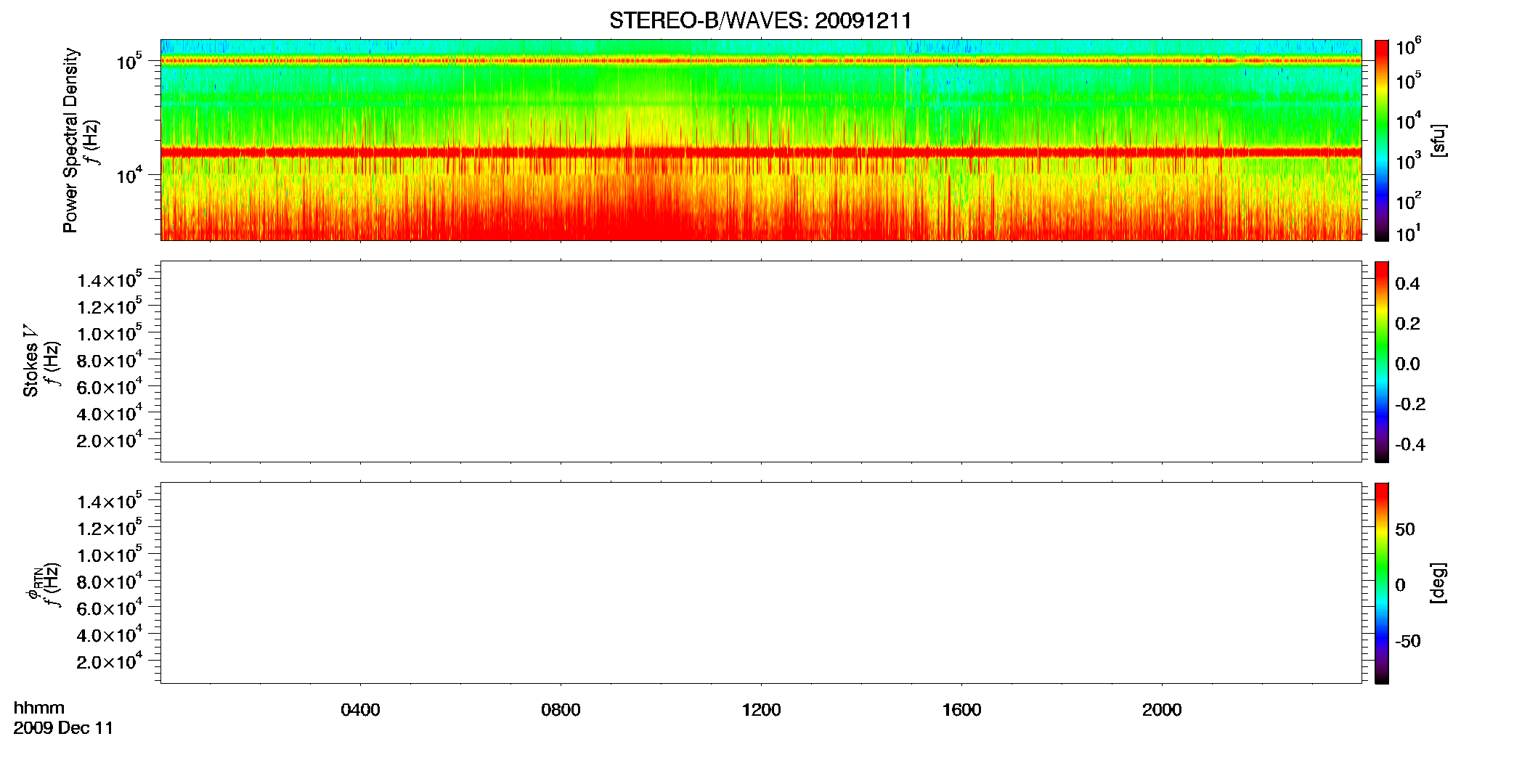Click the power spectral density color bar
1522x784 pixels.
click(x=1382, y=140)
